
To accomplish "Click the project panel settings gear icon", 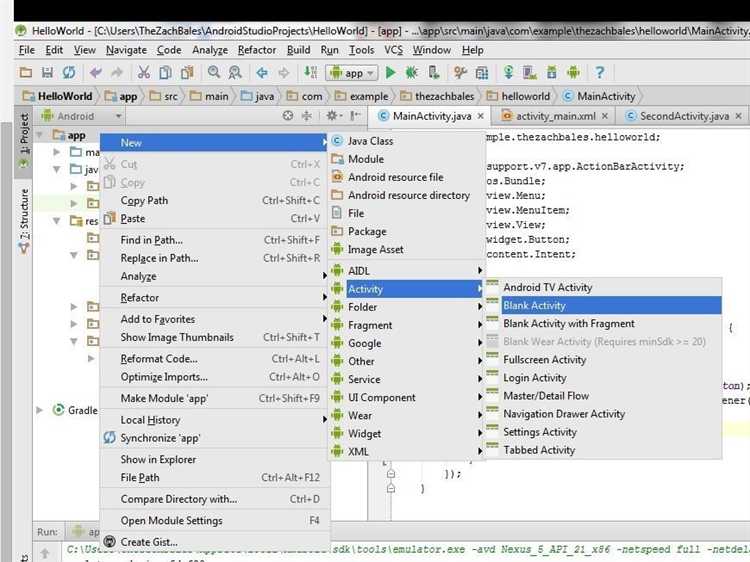I will click(331, 115).
